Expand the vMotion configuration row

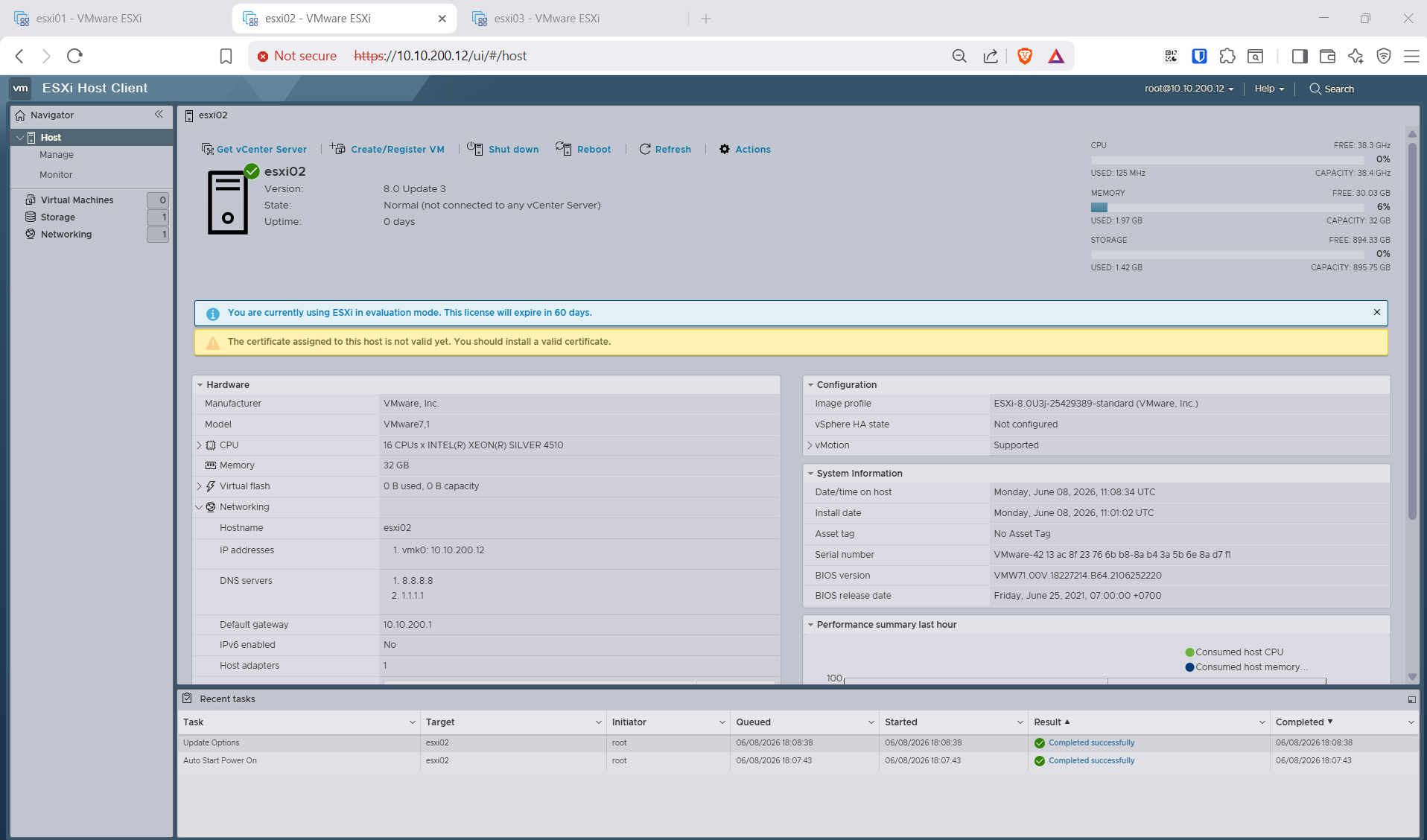pyautogui.click(x=810, y=445)
